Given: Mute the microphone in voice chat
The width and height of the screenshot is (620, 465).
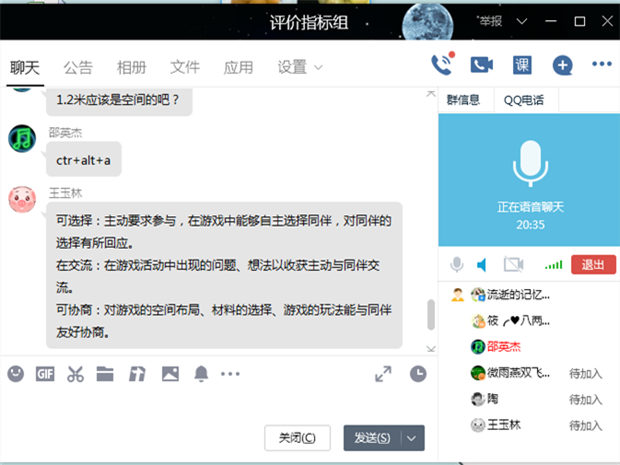Looking at the screenshot, I should pyautogui.click(x=457, y=265).
